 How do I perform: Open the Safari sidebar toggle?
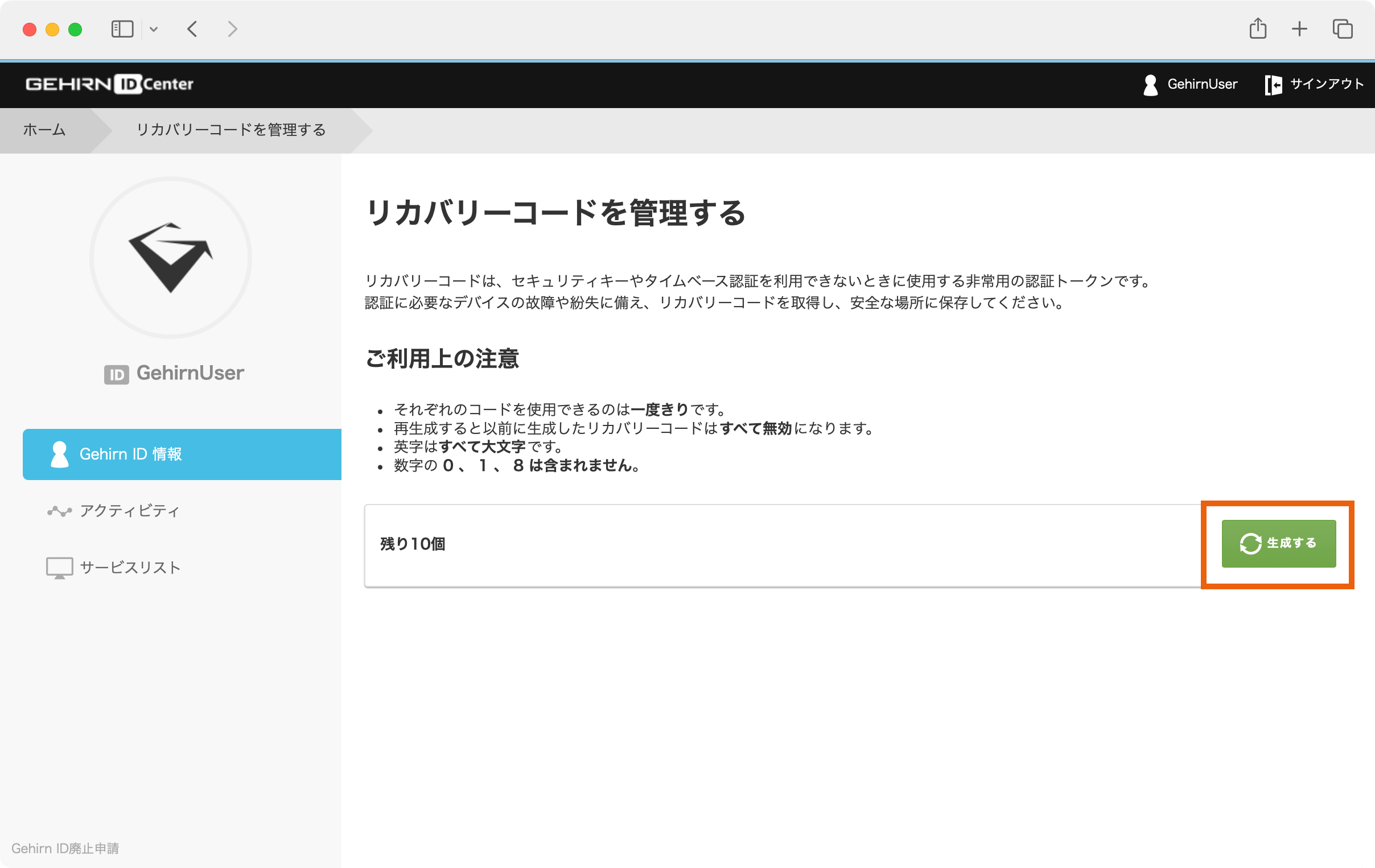click(x=122, y=28)
